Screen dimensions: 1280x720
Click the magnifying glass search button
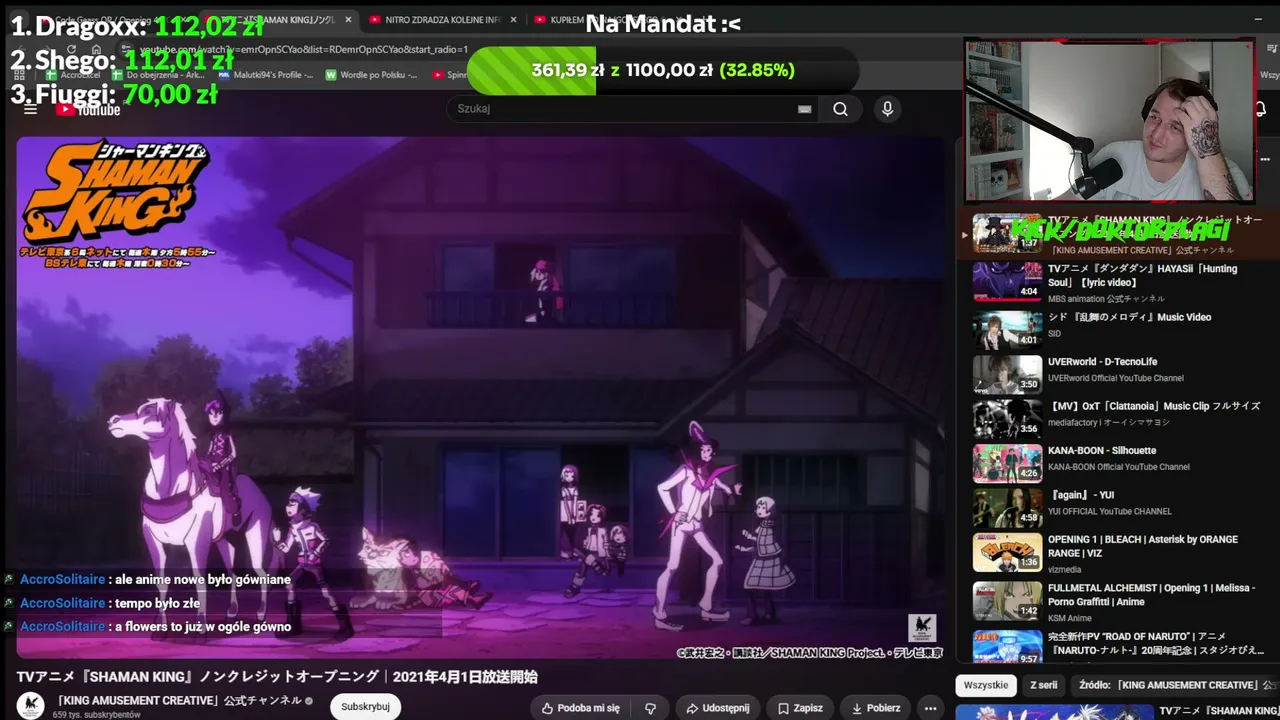pos(841,109)
